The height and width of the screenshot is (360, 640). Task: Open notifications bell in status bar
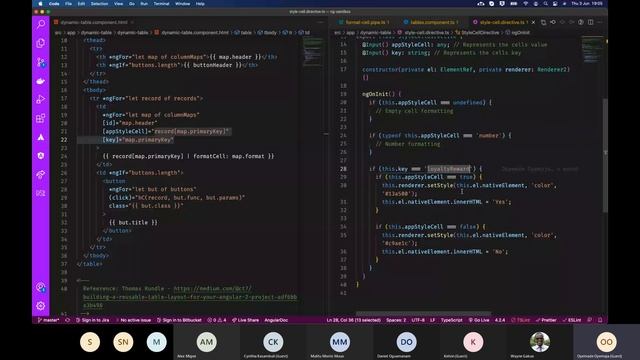[x=600, y=320]
